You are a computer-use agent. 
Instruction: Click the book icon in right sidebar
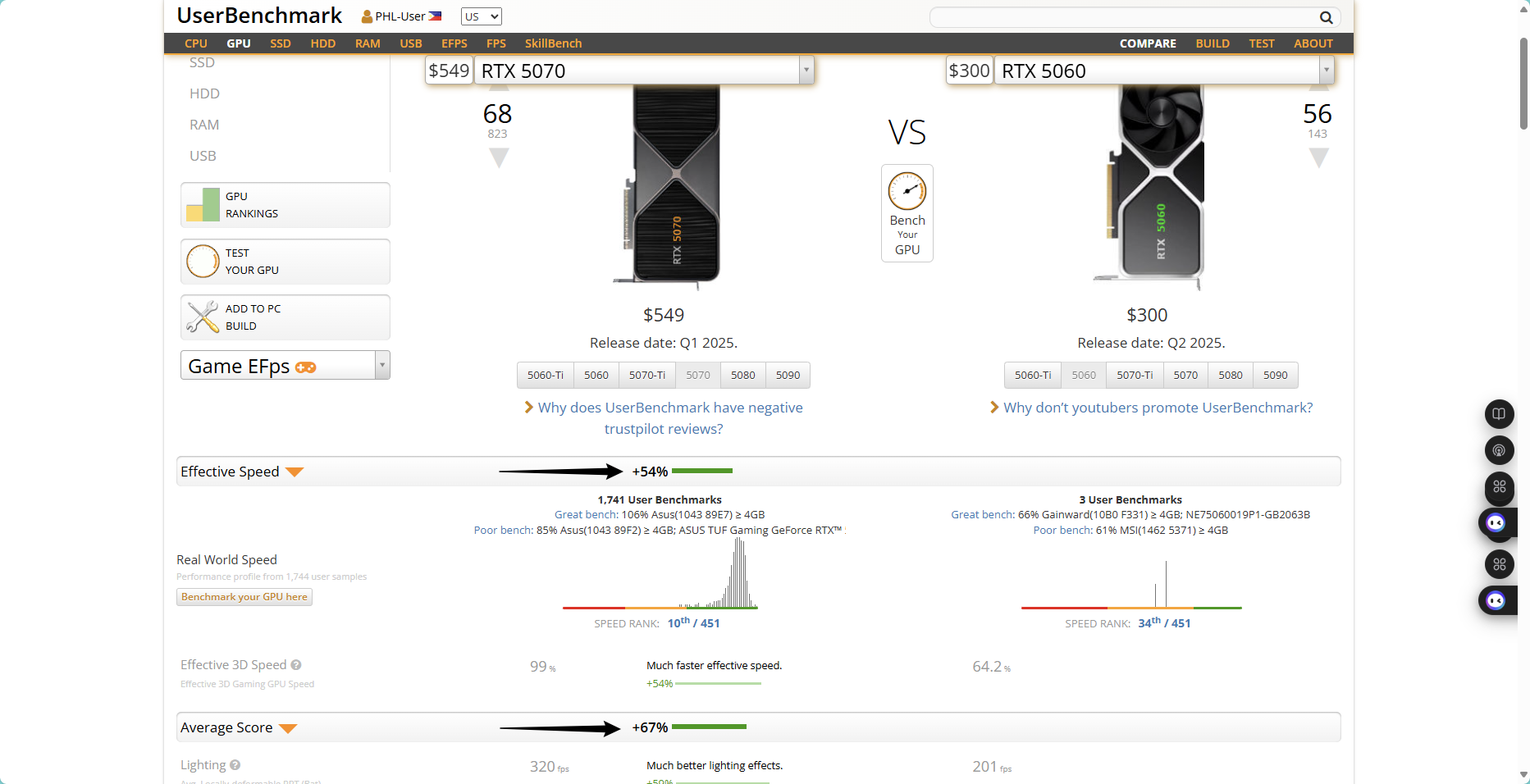click(1499, 414)
